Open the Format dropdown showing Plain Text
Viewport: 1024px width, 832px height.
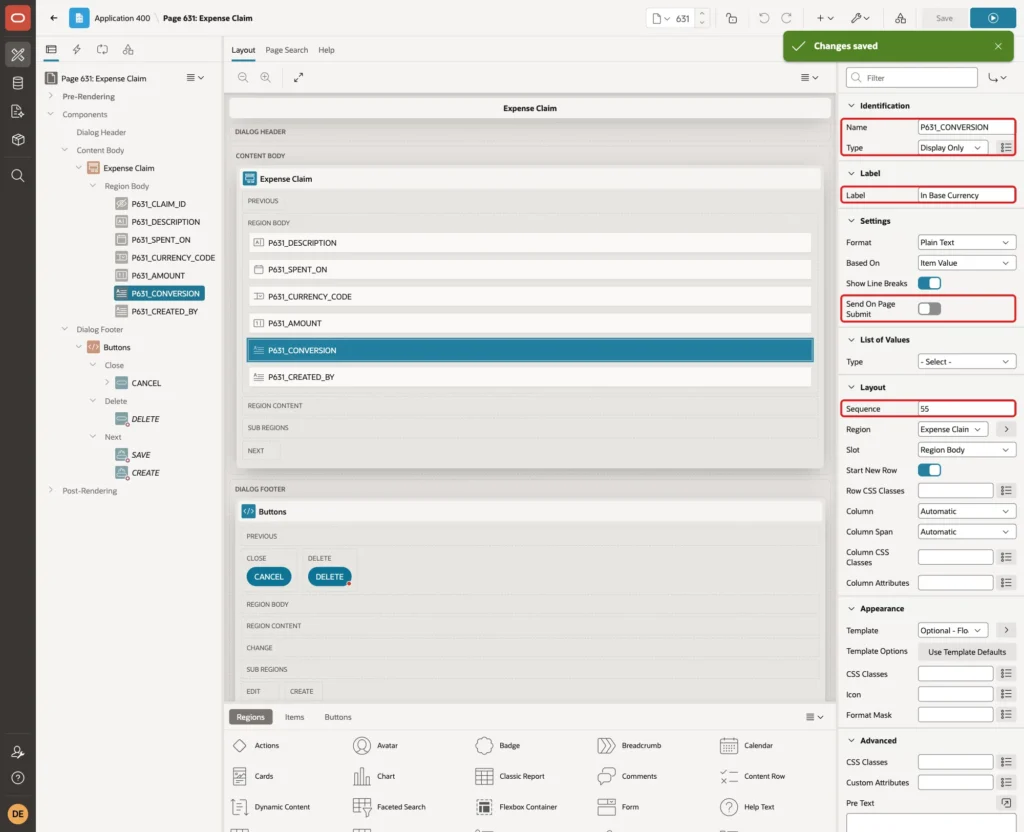point(966,242)
